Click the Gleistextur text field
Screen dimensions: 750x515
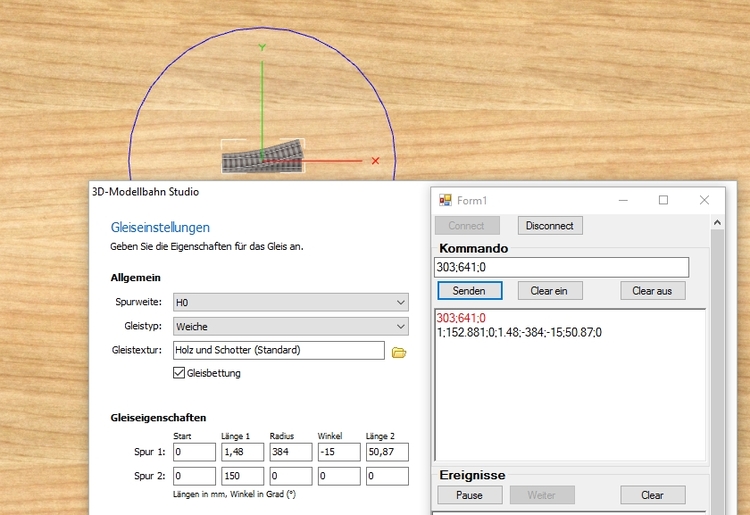click(x=277, y=350)
